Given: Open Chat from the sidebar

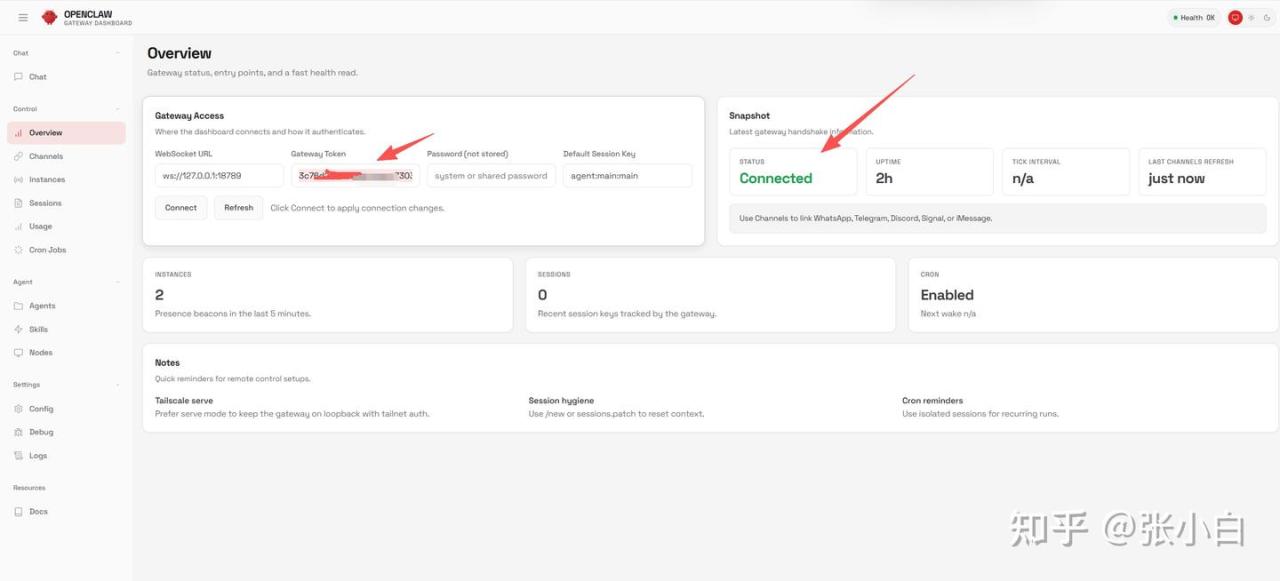Looking at the screenshot, I should coord(37,77).
